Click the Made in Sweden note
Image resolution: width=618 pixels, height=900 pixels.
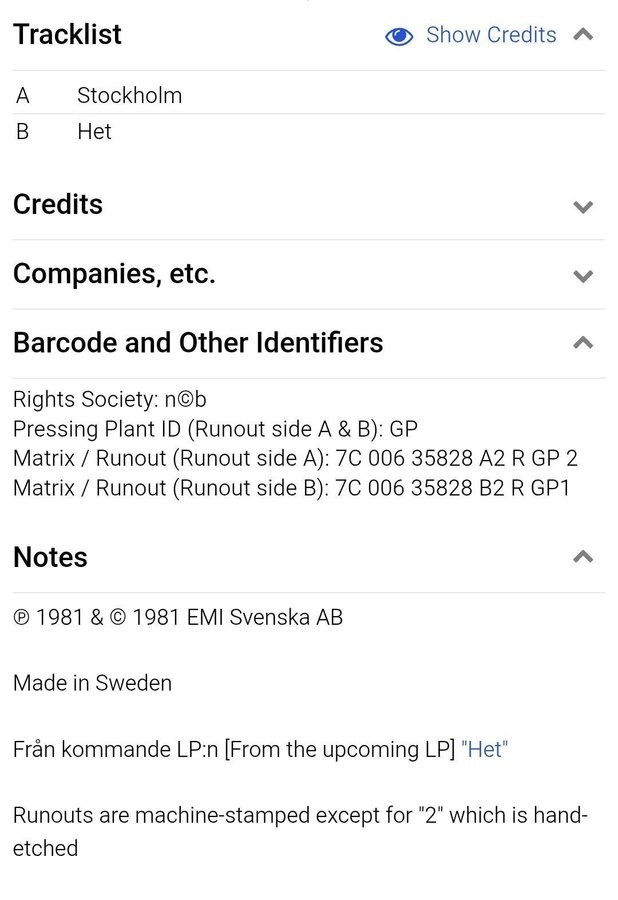(92, 683)
